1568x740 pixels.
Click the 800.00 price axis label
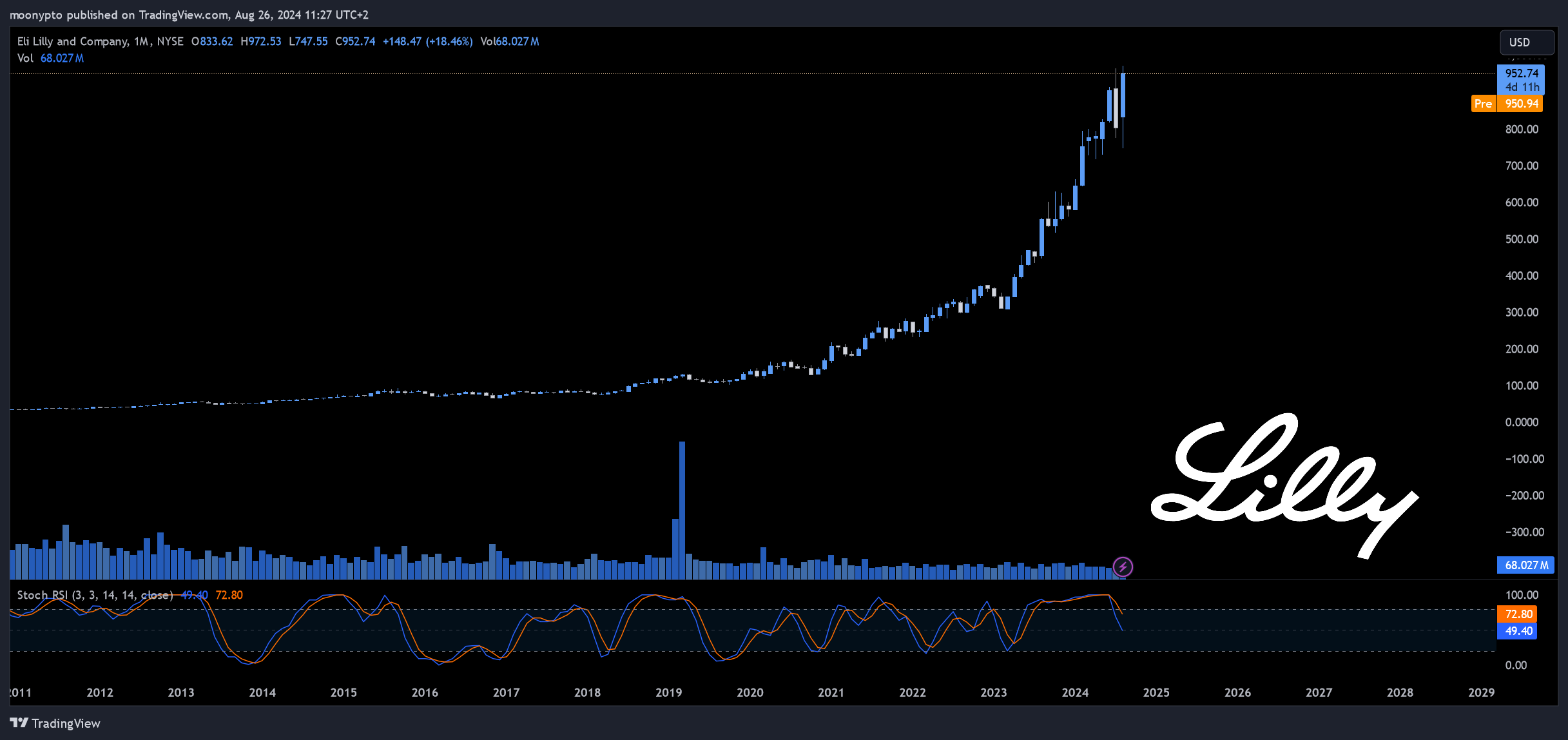tap(1522, 129)
